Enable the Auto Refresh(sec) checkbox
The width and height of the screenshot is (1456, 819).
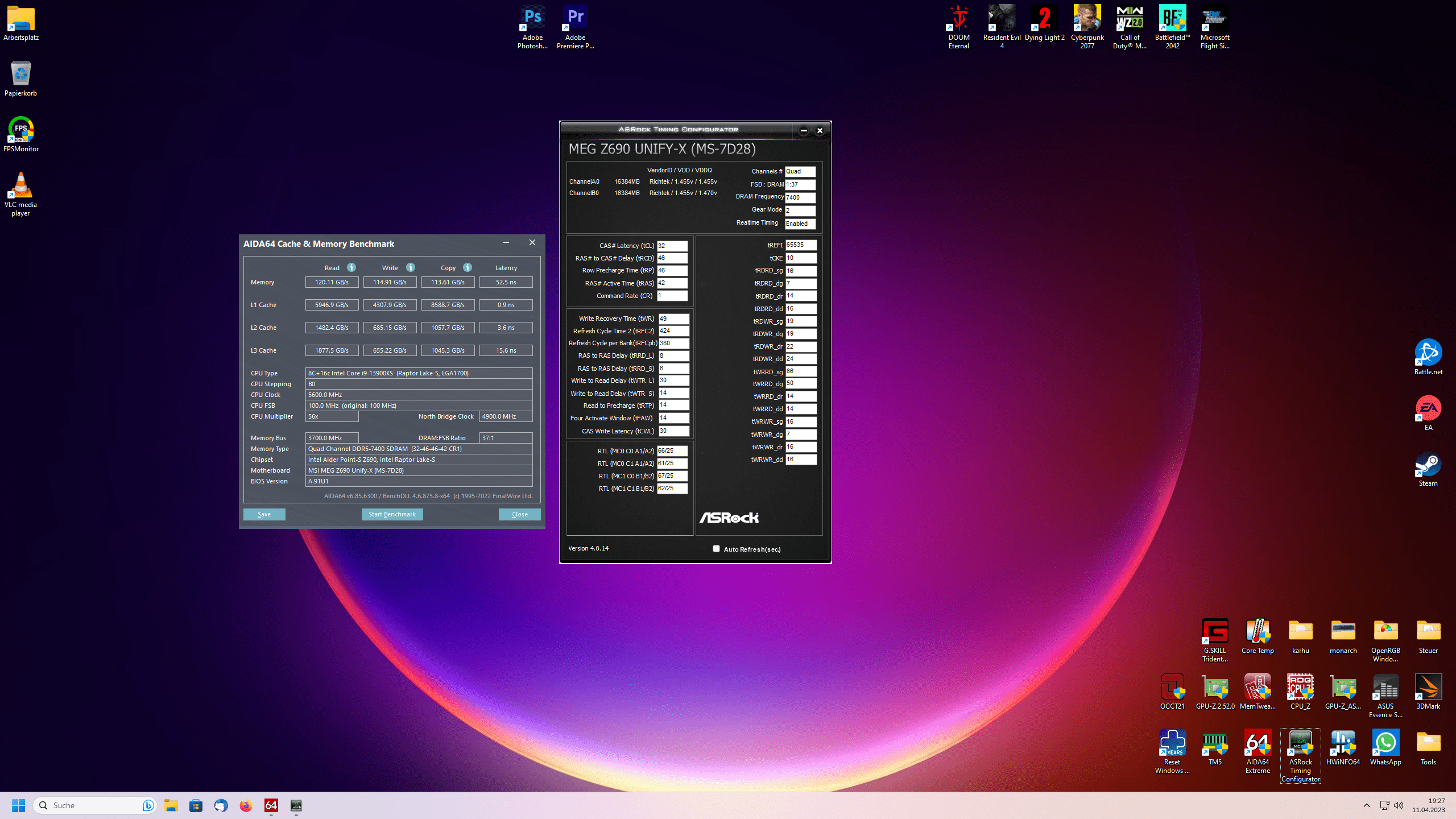[x=716, y=549]
